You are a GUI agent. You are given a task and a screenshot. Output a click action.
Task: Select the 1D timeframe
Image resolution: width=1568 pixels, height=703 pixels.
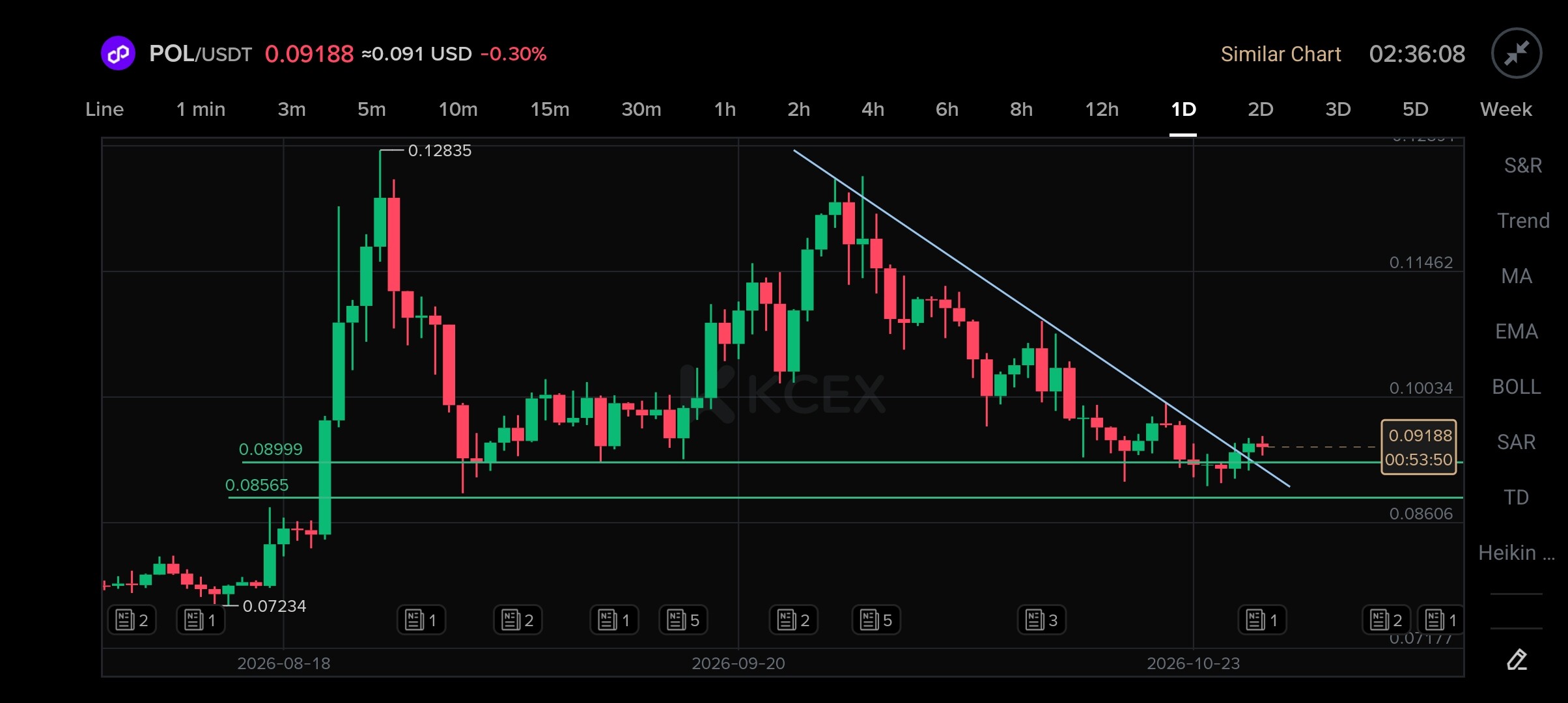click(x=1183, y=109)
